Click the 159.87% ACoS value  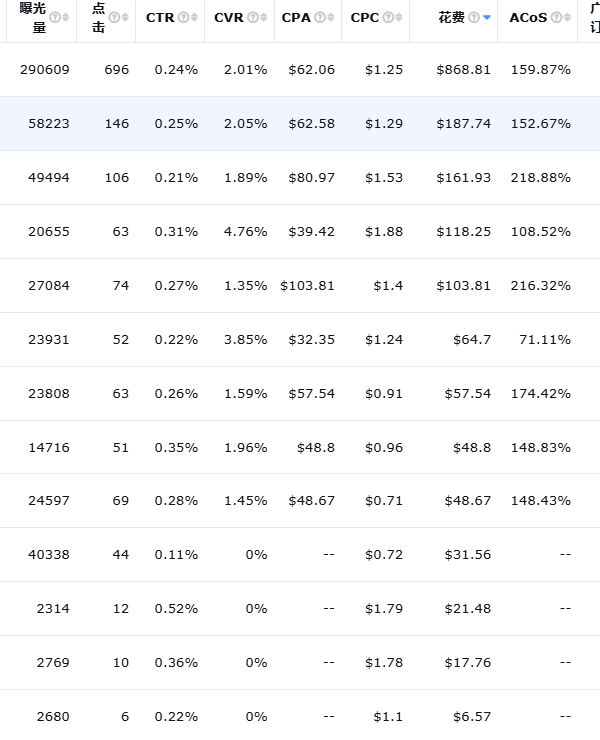click(540, 70)
